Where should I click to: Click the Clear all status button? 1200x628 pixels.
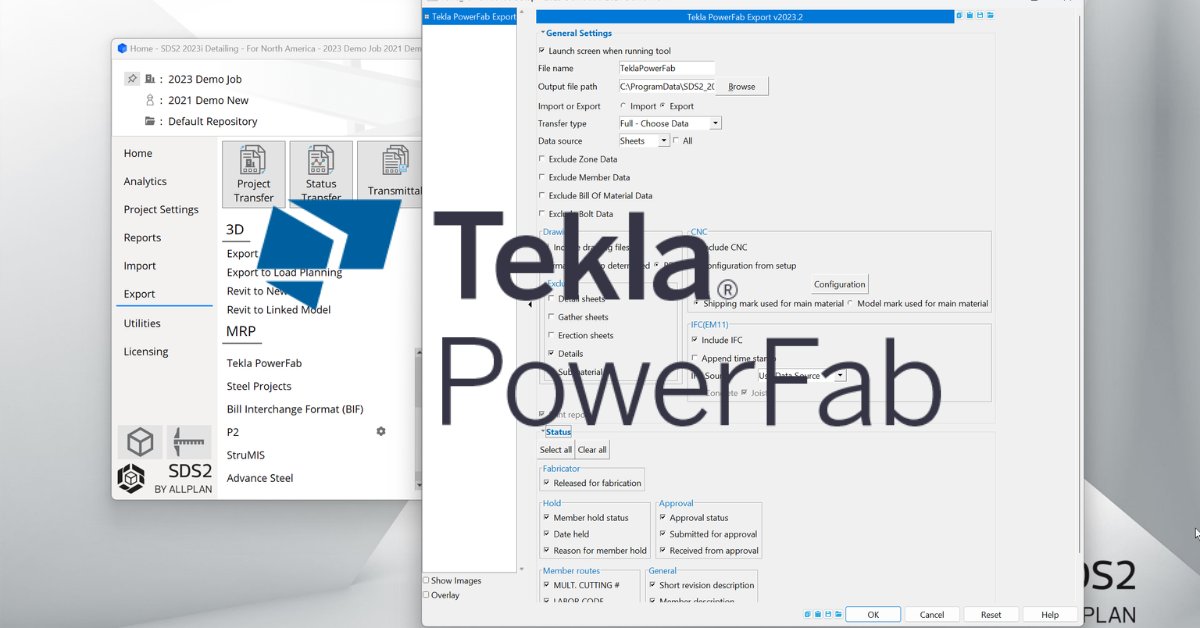[592, 450]
